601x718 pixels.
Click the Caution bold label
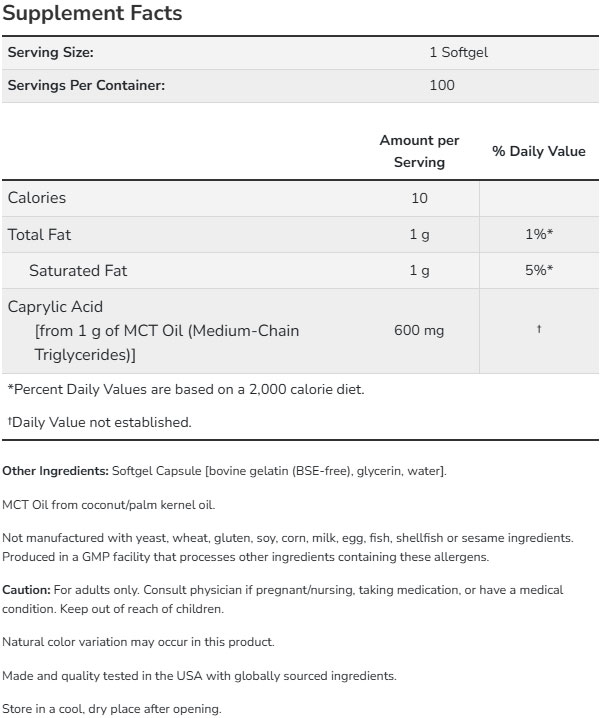pos(27,590)
